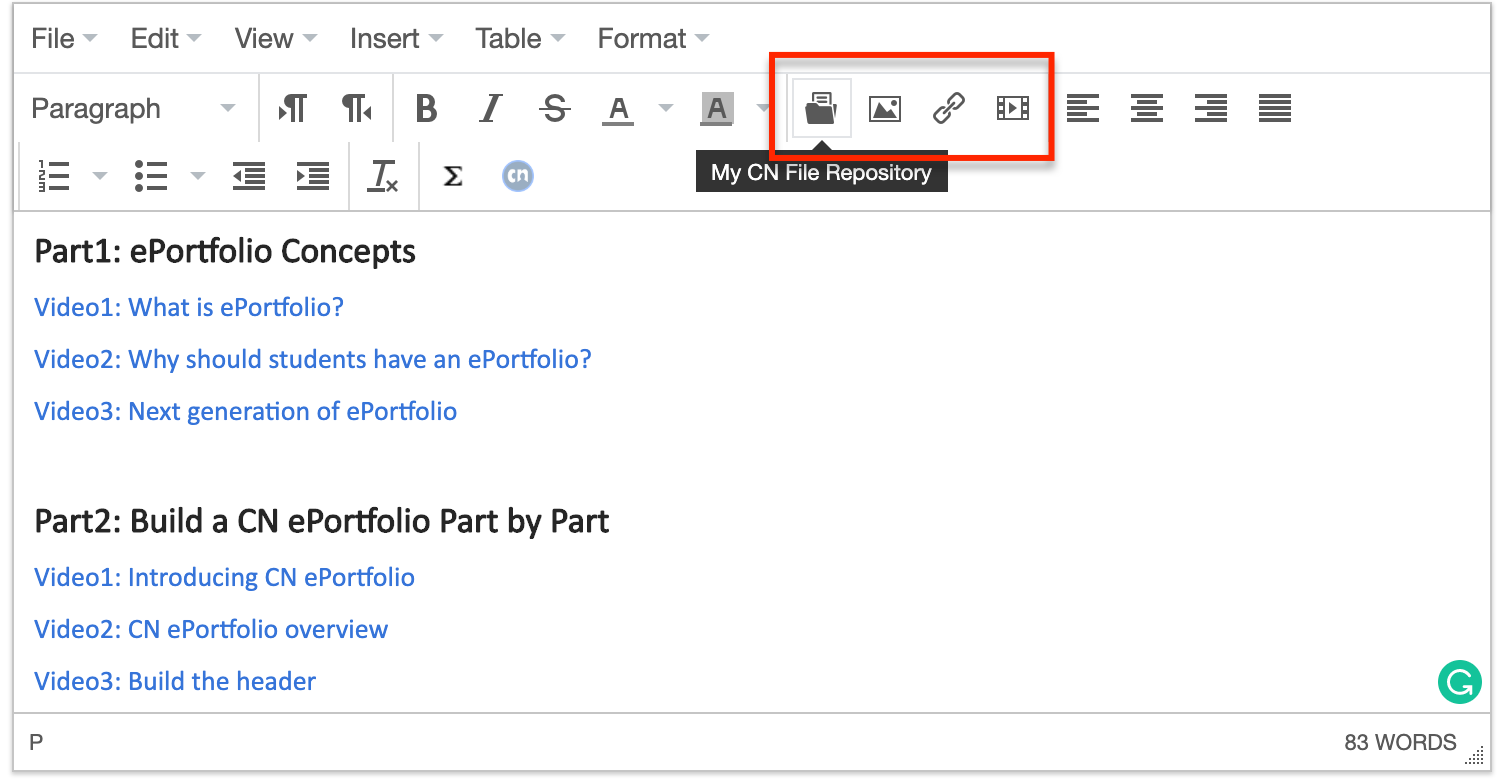
Task: Click the 83 WORDS counter
Action: [x=1400, y=742]
